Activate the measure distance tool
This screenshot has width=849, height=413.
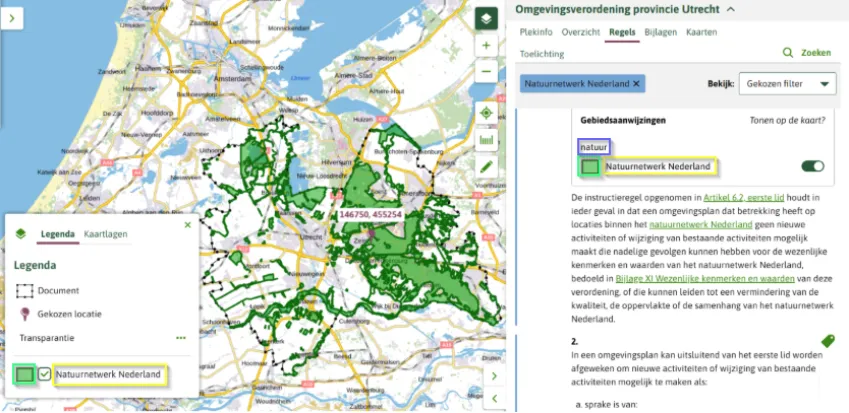(486, 139)
